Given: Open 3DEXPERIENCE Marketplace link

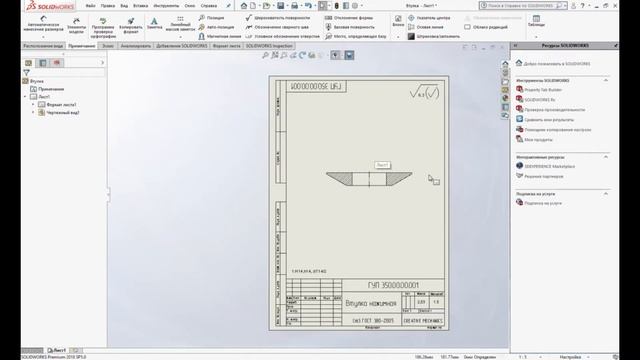Looking at the screenshot, I should (545, 166).
